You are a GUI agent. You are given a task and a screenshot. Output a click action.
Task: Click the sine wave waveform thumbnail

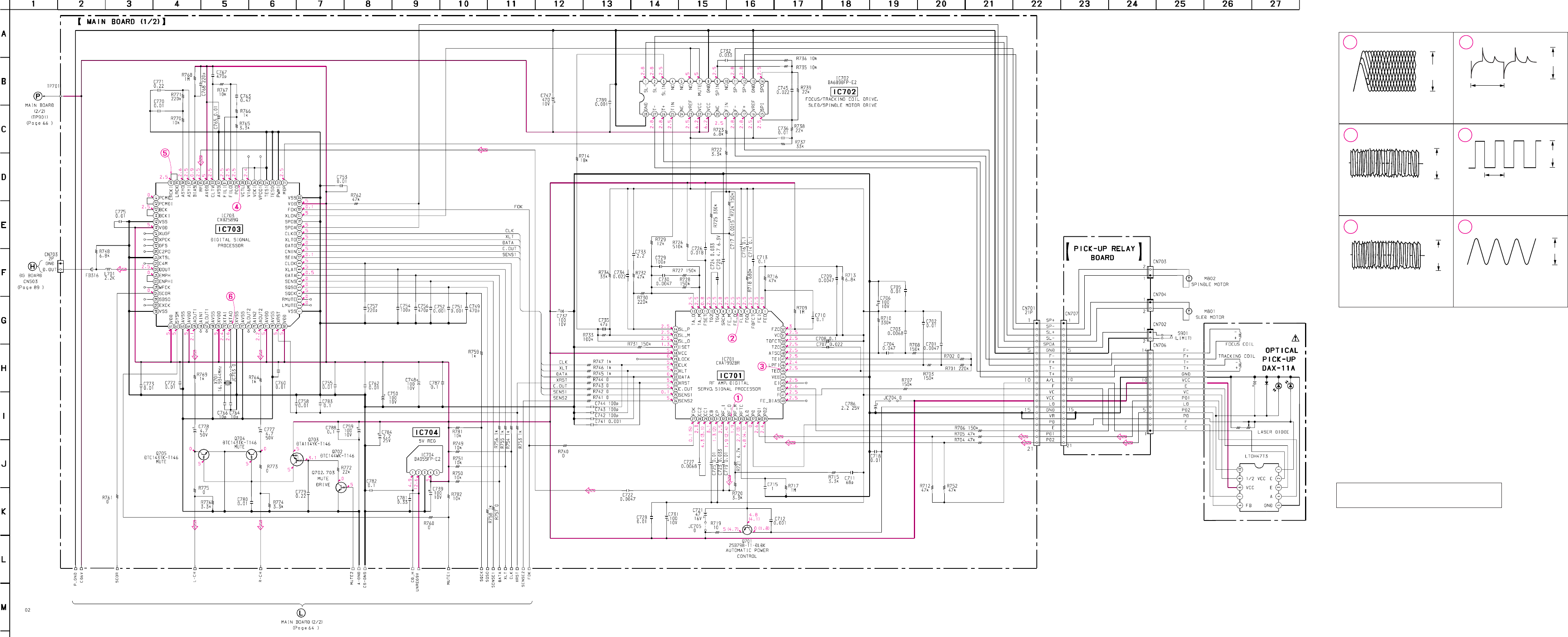coord(1501,252)
